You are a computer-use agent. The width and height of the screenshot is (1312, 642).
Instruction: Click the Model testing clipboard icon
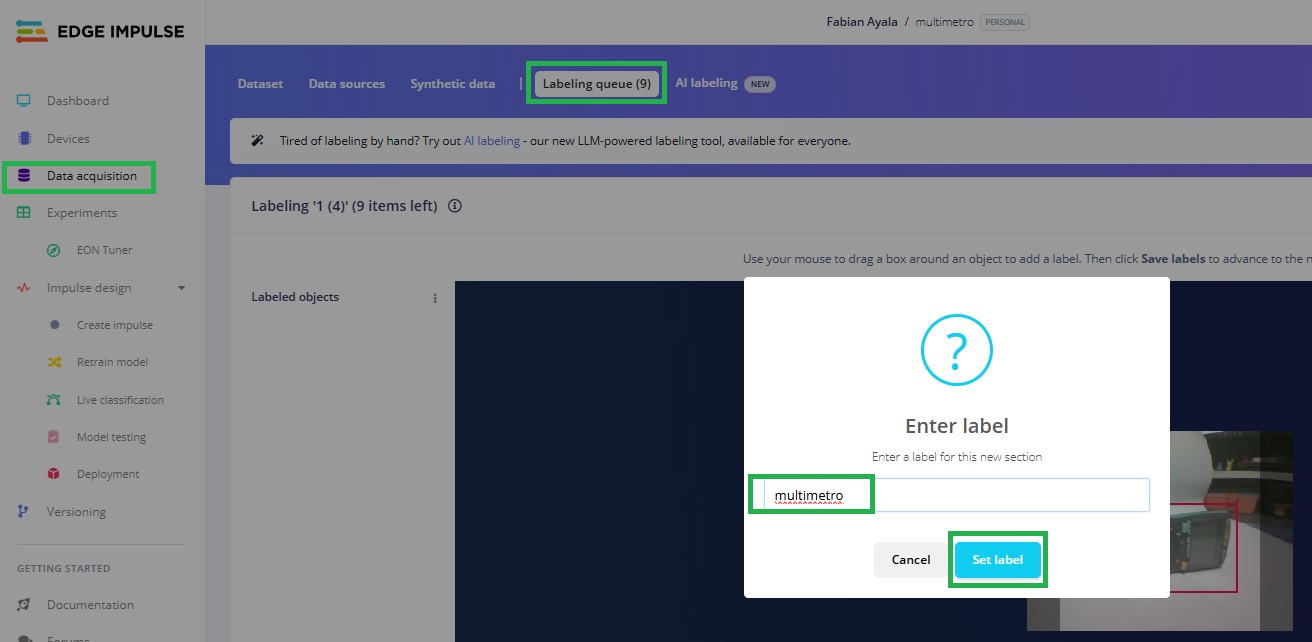[54, 437]
